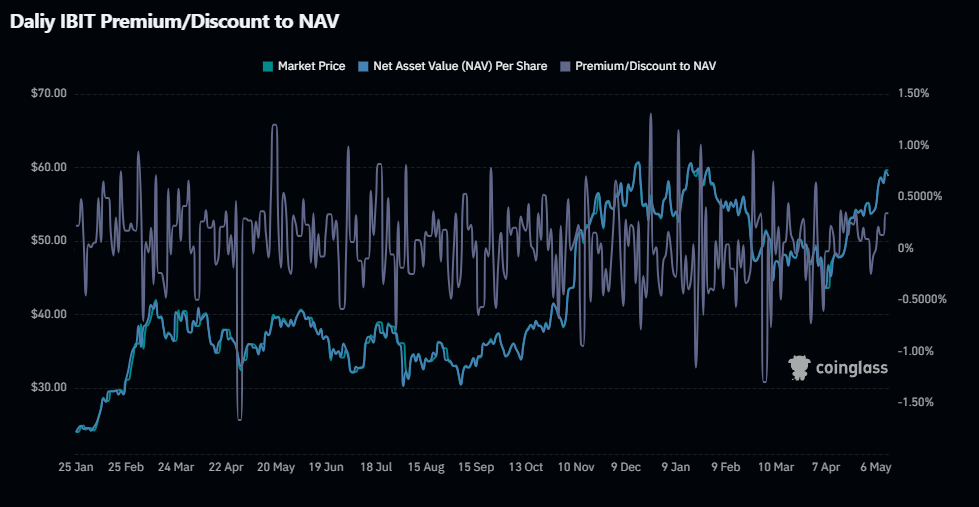
Task: Click the 7 Apr date label
Action: pos(827,467)
